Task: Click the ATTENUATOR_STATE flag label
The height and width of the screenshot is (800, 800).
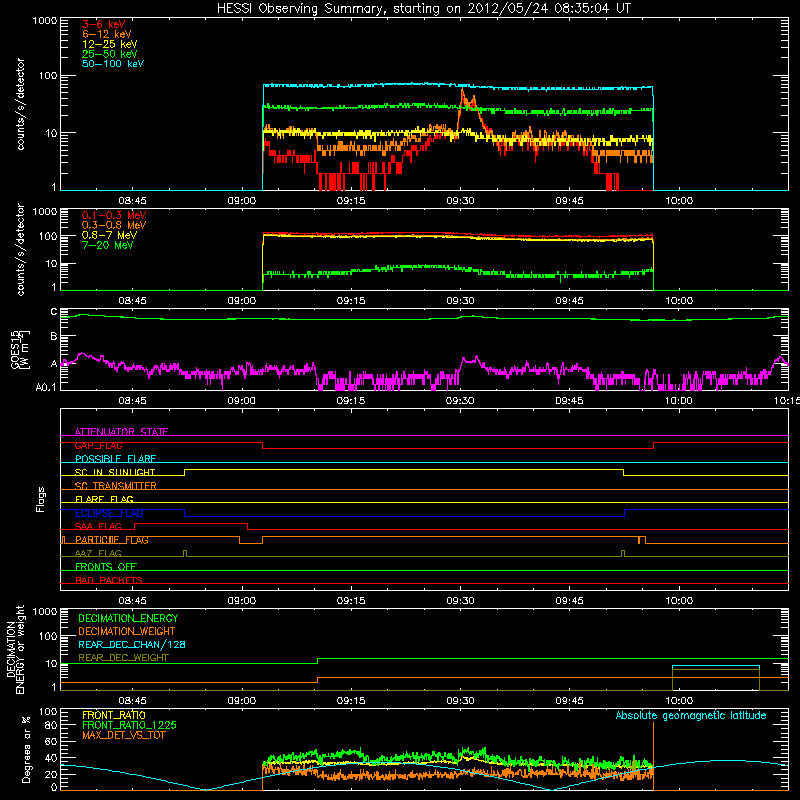Action: [x=121, y=432]
